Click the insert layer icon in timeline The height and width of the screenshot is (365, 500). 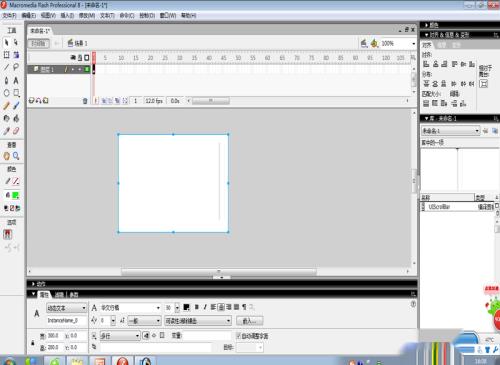pyautogui.click(x=32, y=100)
